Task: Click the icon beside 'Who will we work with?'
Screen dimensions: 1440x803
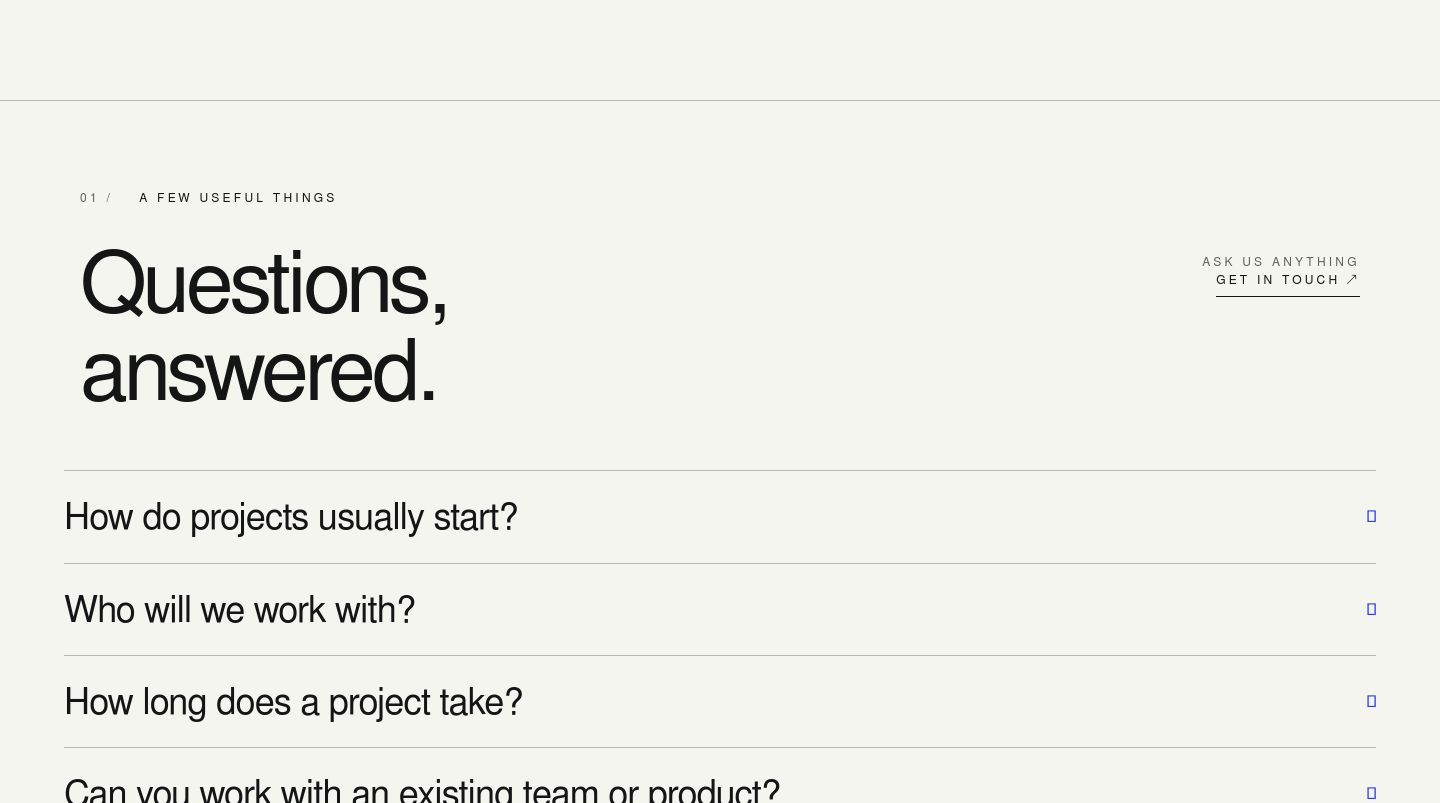Action: 1371,609
